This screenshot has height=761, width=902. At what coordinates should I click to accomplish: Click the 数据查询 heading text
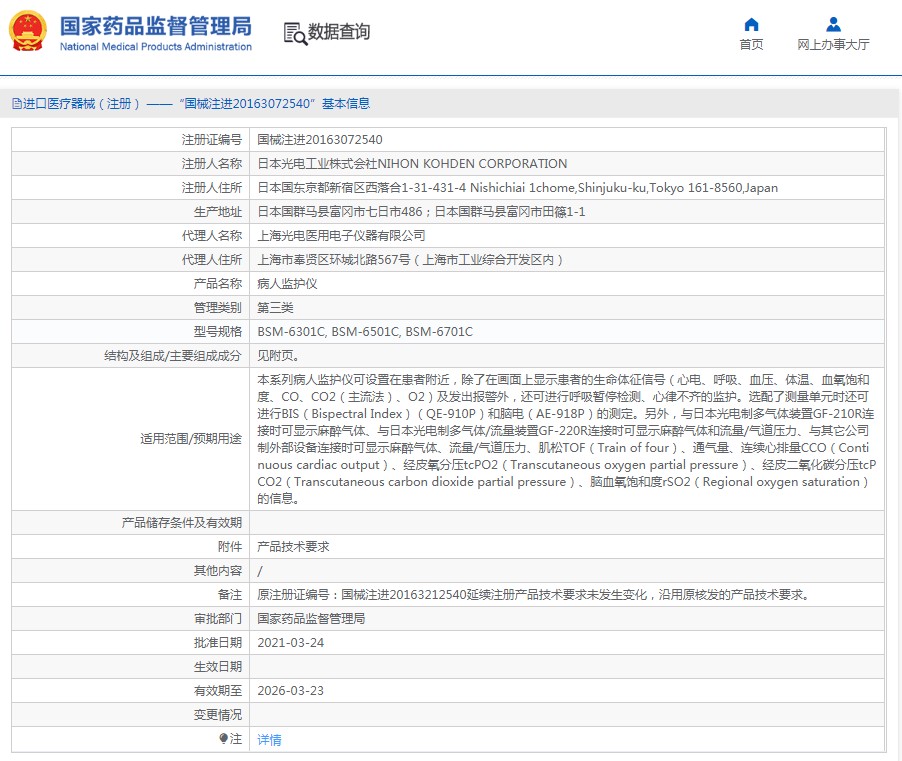click(x=339, y=32)
